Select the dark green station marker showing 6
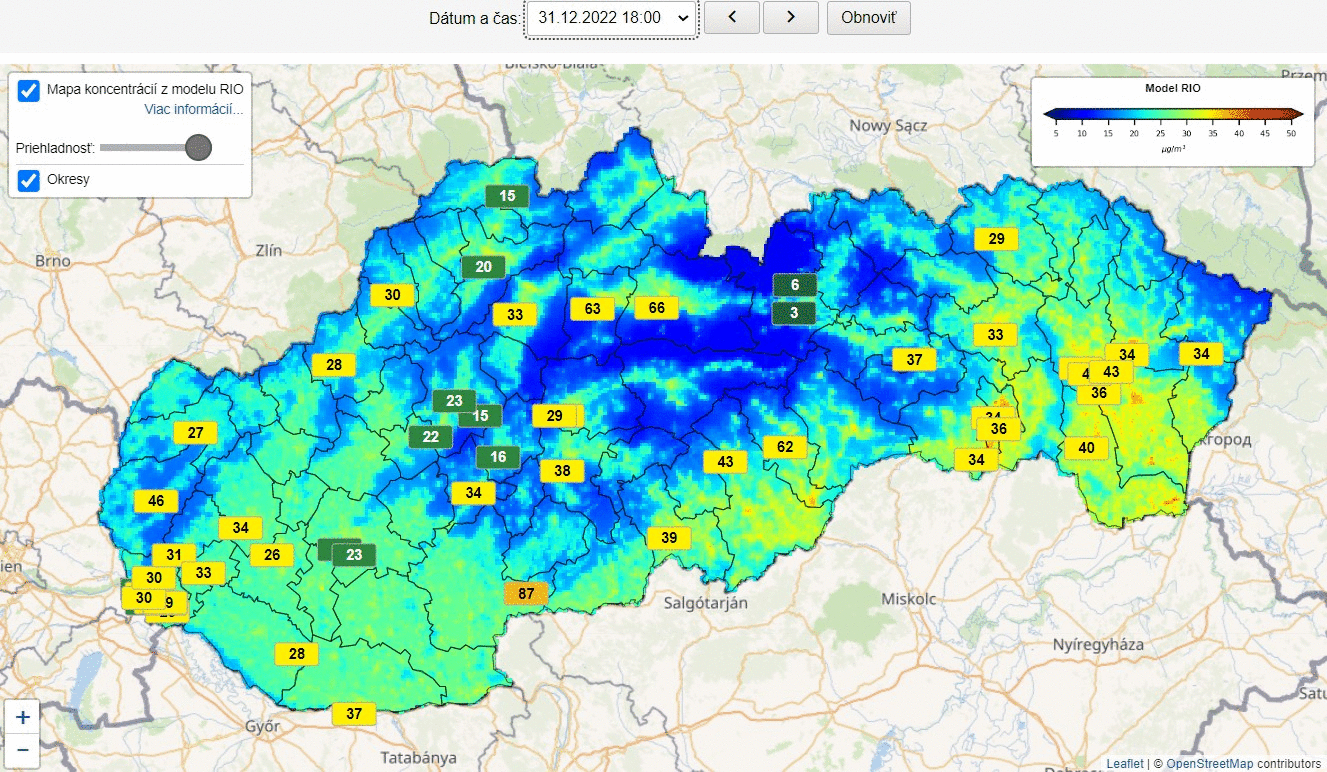Viewport: 1327px width, 772px height. pyautogui.click(x=794, y=284)
